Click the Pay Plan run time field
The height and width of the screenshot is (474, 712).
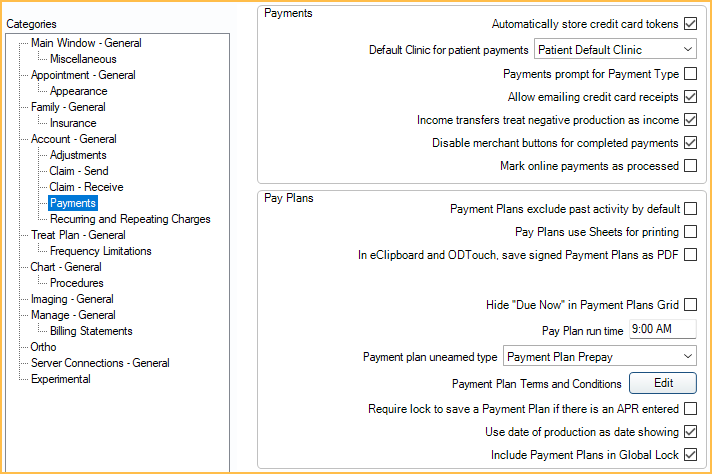click(661, 329)
